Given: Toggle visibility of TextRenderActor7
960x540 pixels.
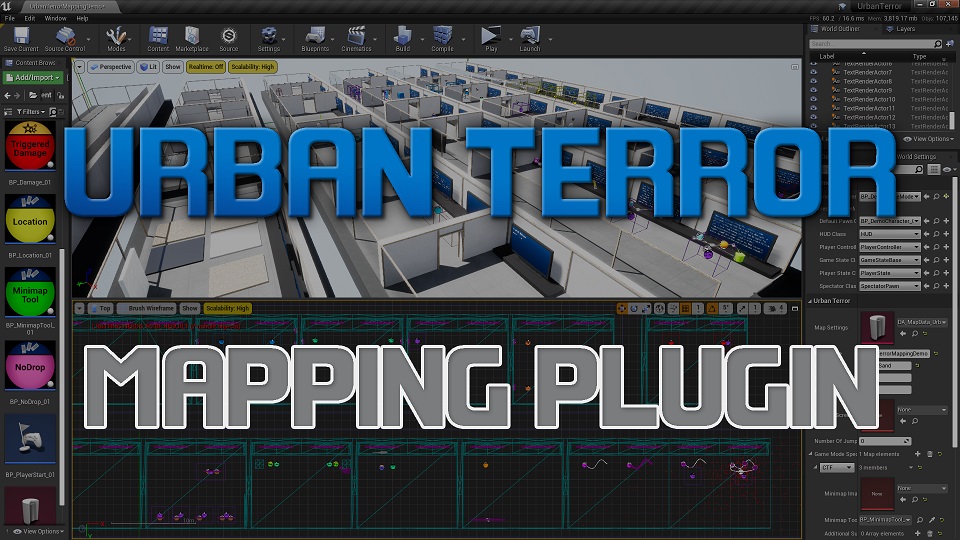Looking at the screenshot, I should [814, 72].
